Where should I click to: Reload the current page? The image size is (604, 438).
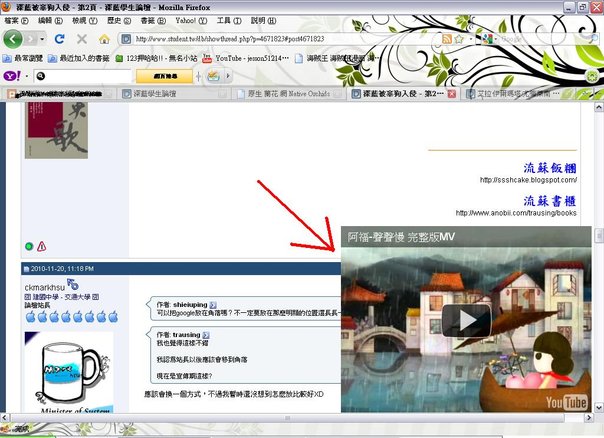[x=60, y=39]
